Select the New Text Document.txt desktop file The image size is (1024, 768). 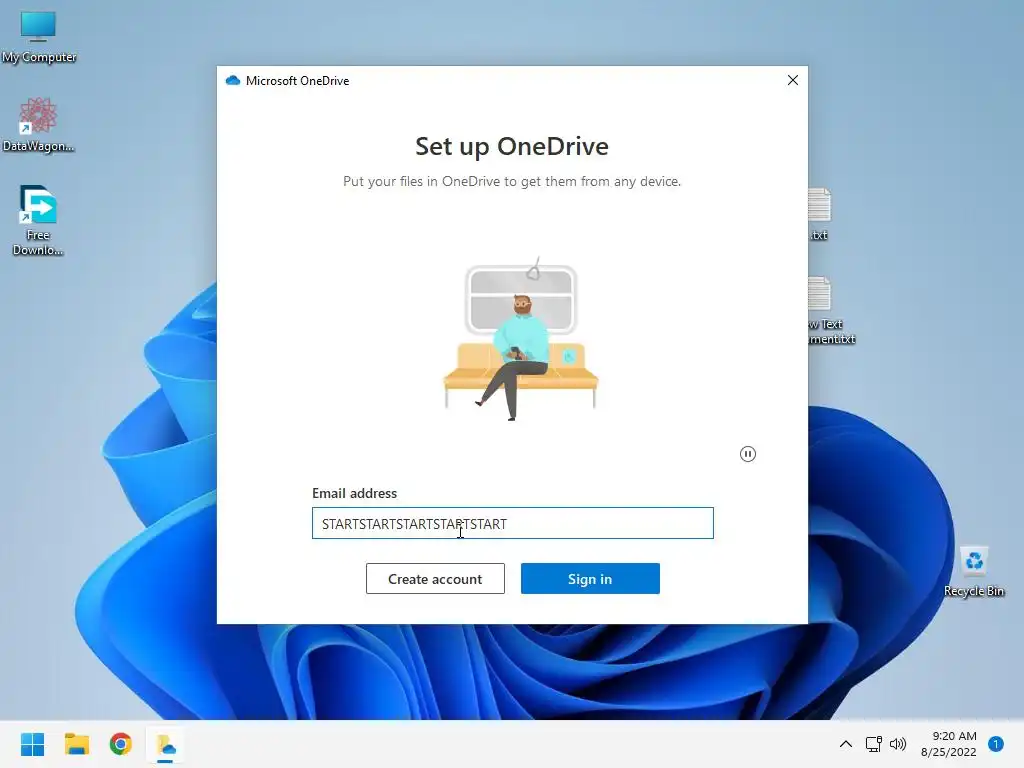click(x=831, y=311)
